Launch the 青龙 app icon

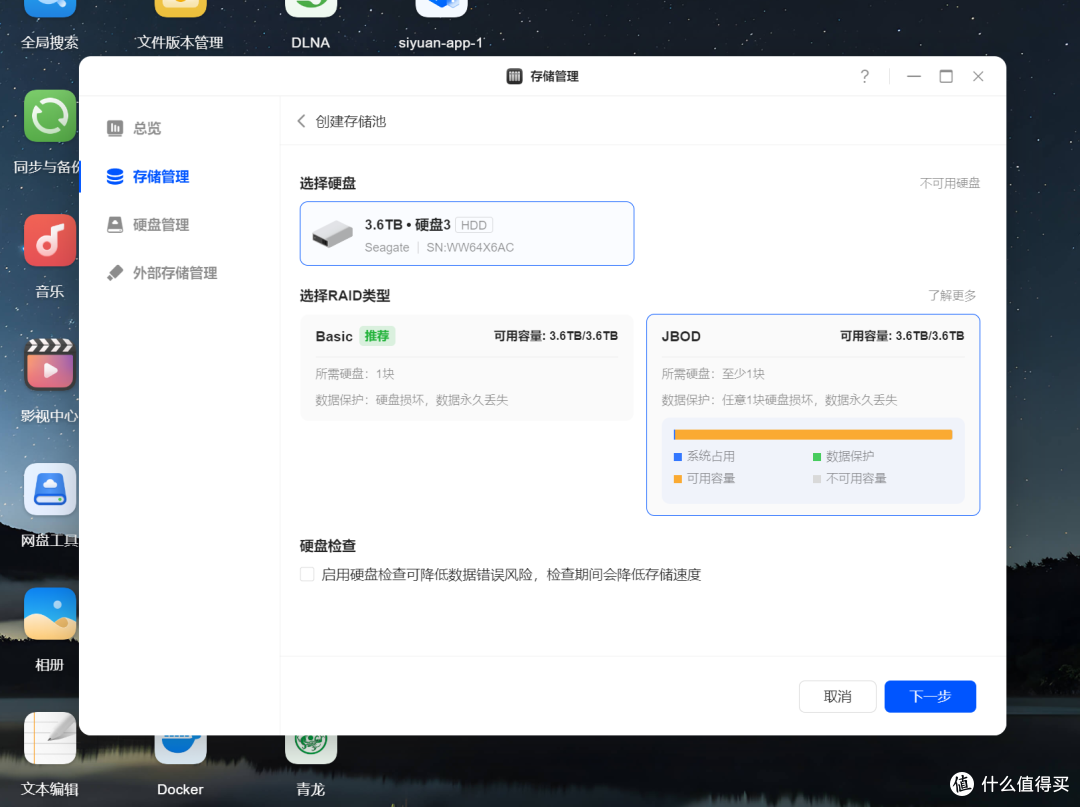coord(311,749)
